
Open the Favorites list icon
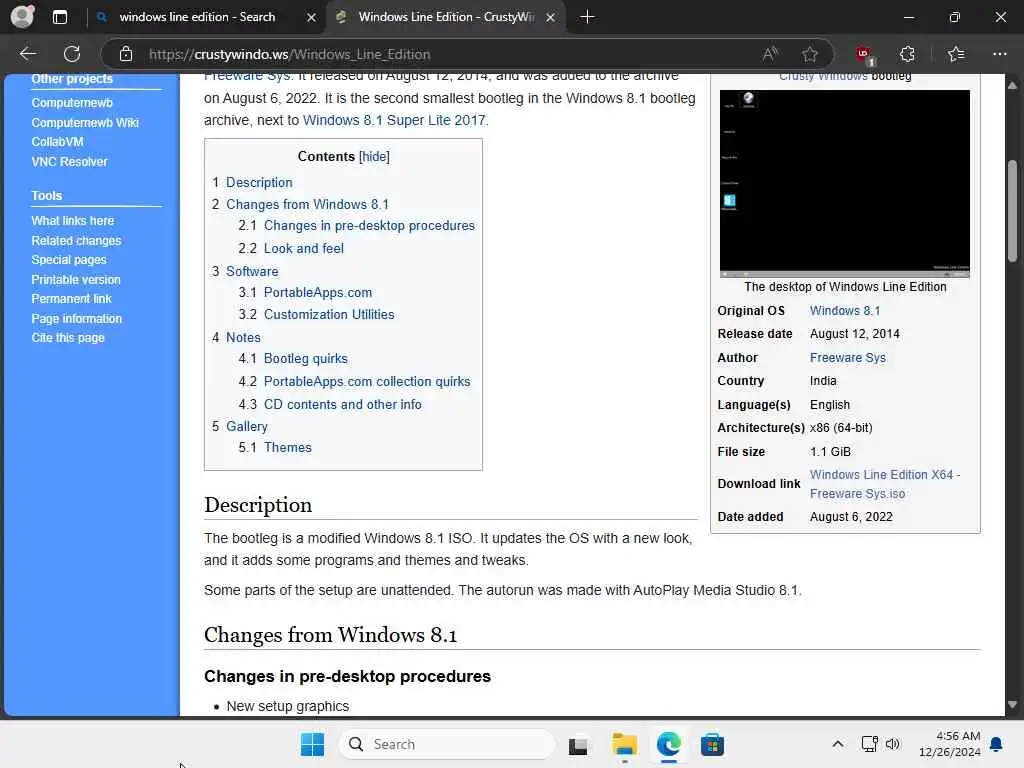pos(956,54)
